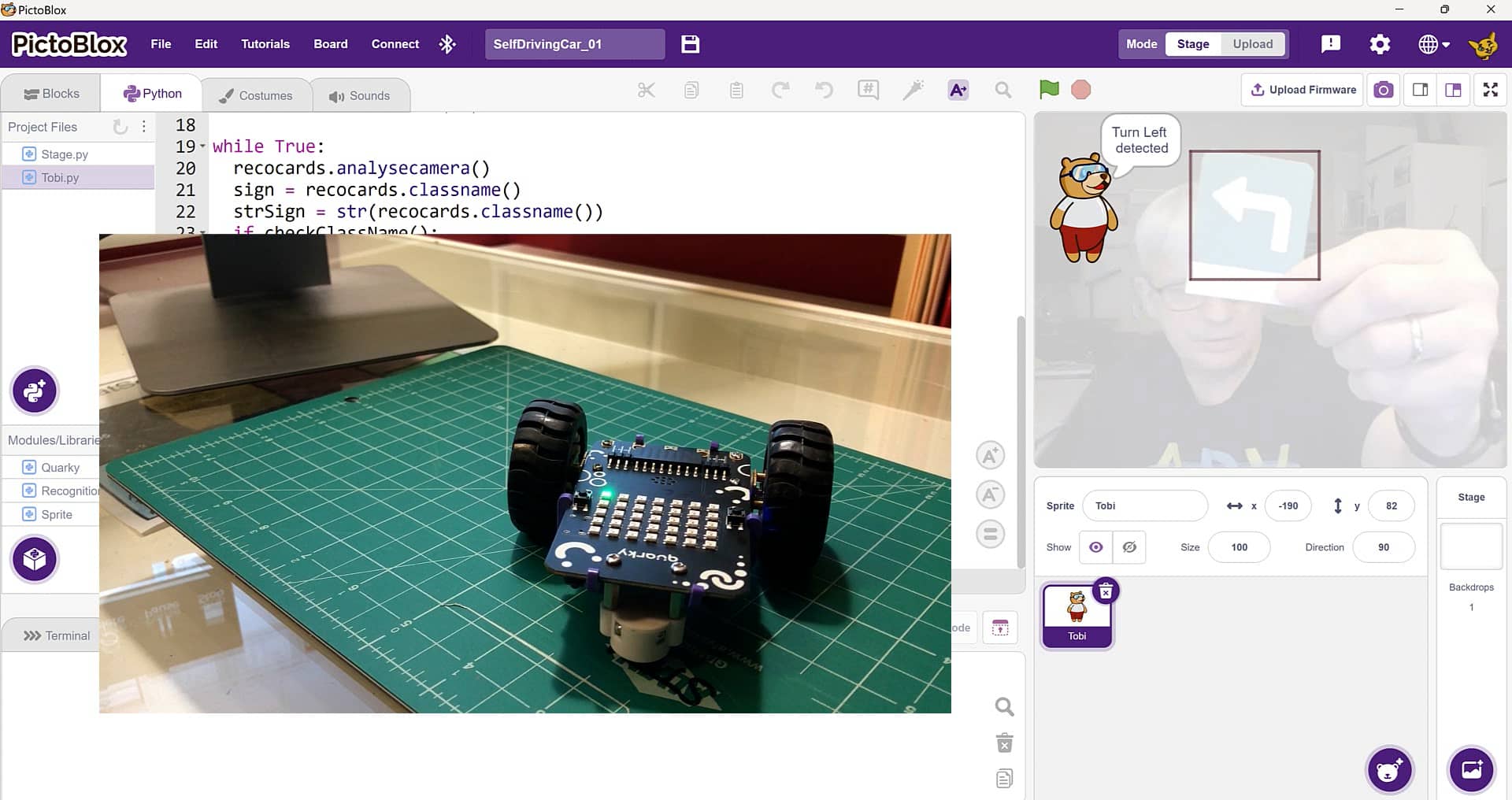Screen dimensions: 1512x800
Task: Decrease editor font size
Action: [x=991, y=495]
